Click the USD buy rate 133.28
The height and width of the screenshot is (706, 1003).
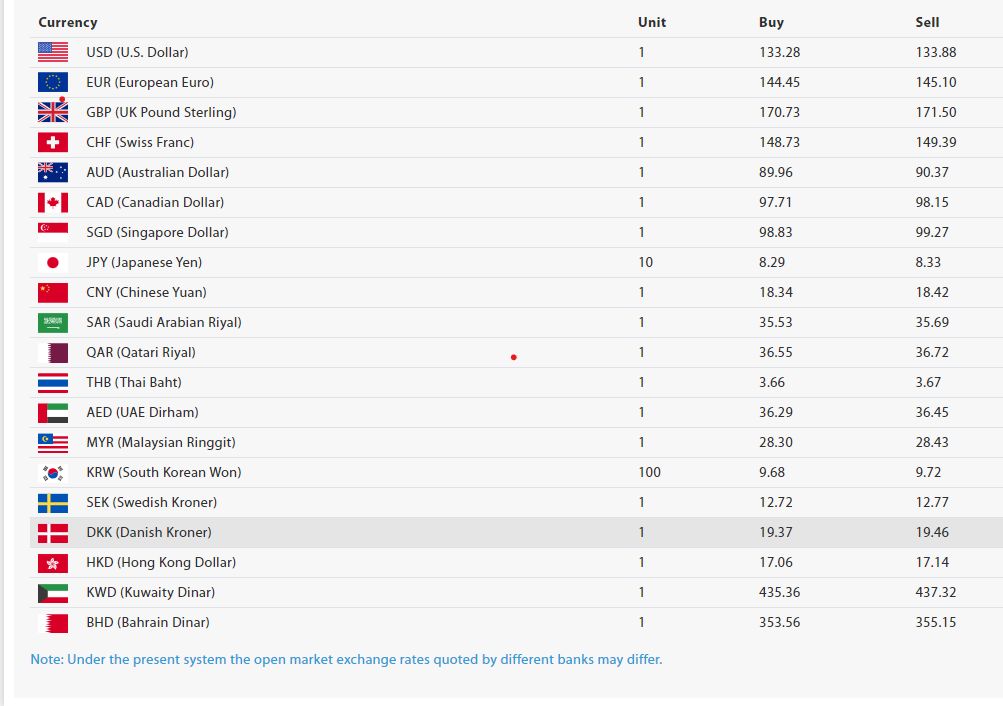[780, 52]
